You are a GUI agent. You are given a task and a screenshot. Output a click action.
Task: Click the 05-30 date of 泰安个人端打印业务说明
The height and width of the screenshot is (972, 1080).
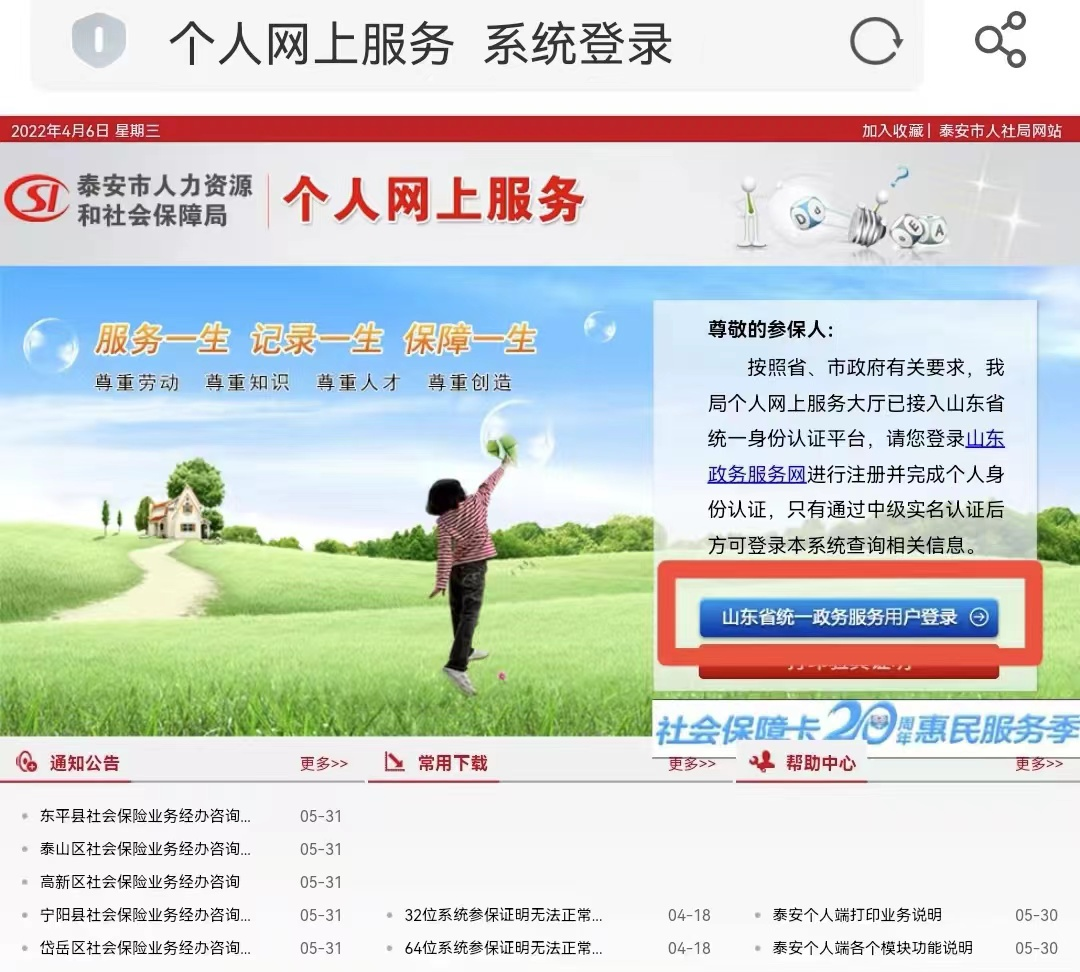coord(1036,915)
